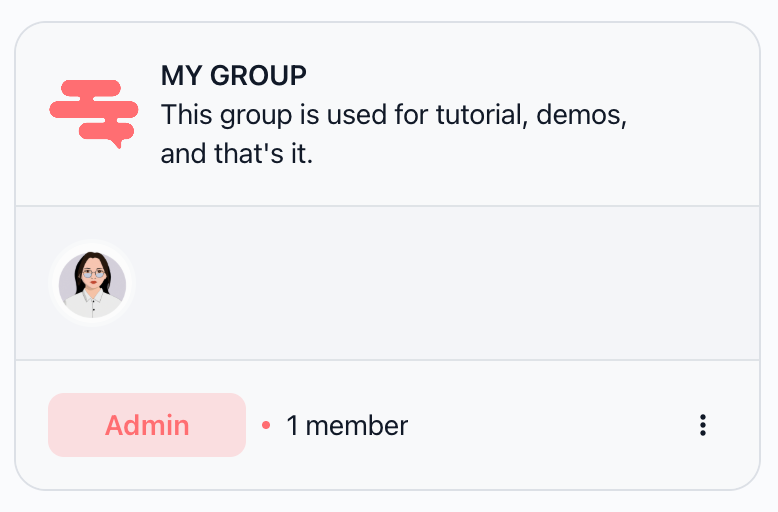778x512 pixels.
Task: Click the word GROUP in the heading
Action: (x=259, y=76)
